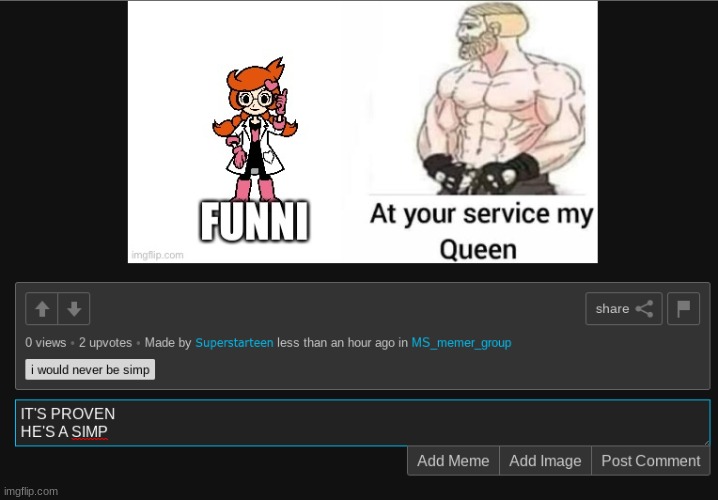The image size is (718, 500).
Task: Click the Add Meme button
Action: pyautogui.click(x=453, y=461)
